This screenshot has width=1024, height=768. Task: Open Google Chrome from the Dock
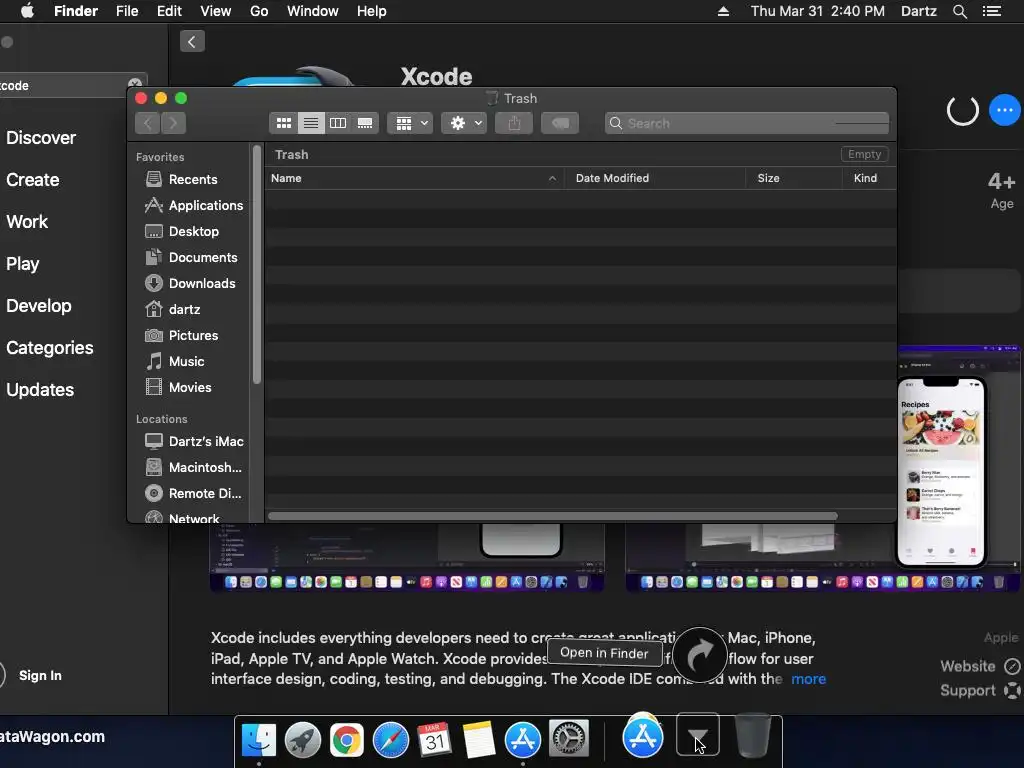347,740
